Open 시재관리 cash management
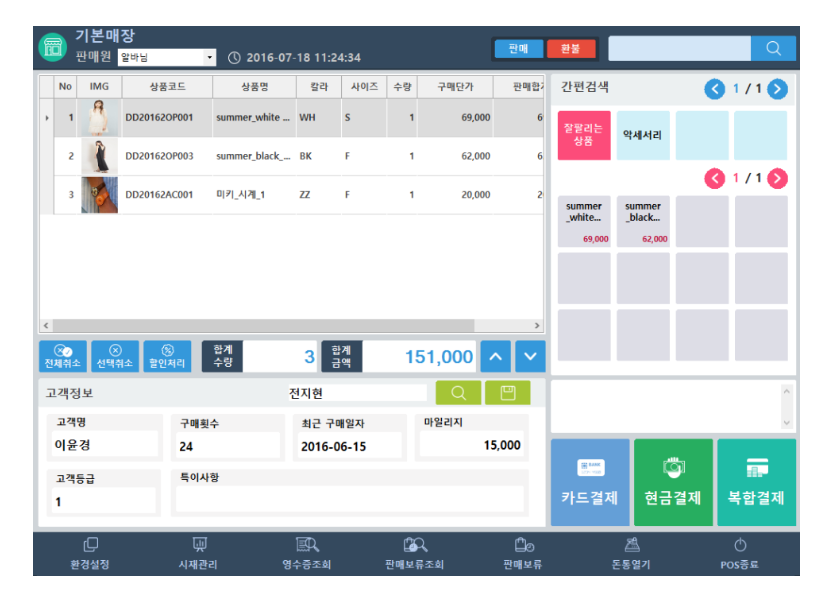Viewport: 828px width, 595px height. (198, 553)
